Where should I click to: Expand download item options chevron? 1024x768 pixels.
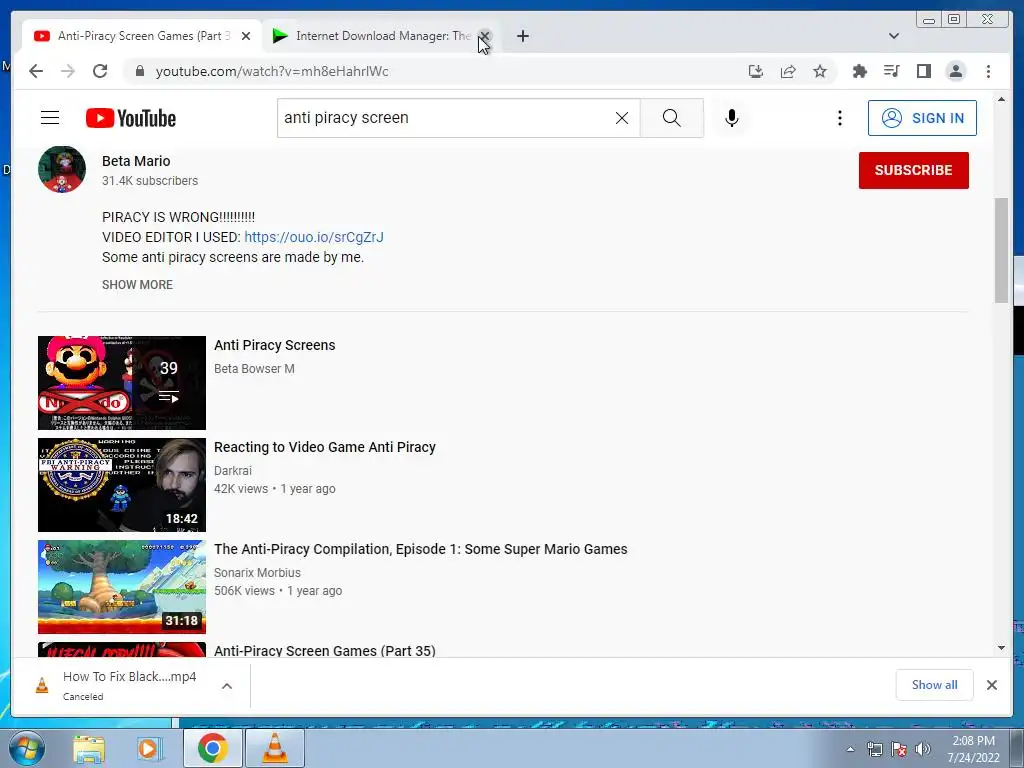[x=227, y=686]
